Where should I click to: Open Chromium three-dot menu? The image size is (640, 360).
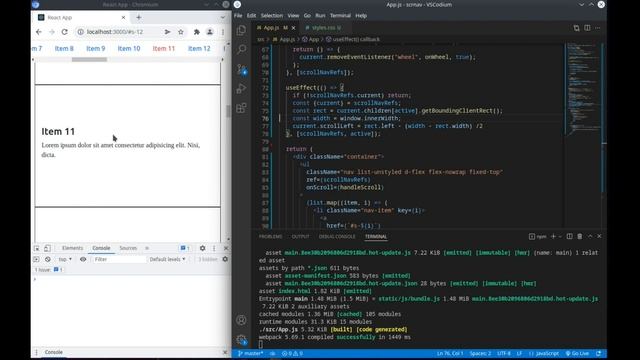point(223,32)
